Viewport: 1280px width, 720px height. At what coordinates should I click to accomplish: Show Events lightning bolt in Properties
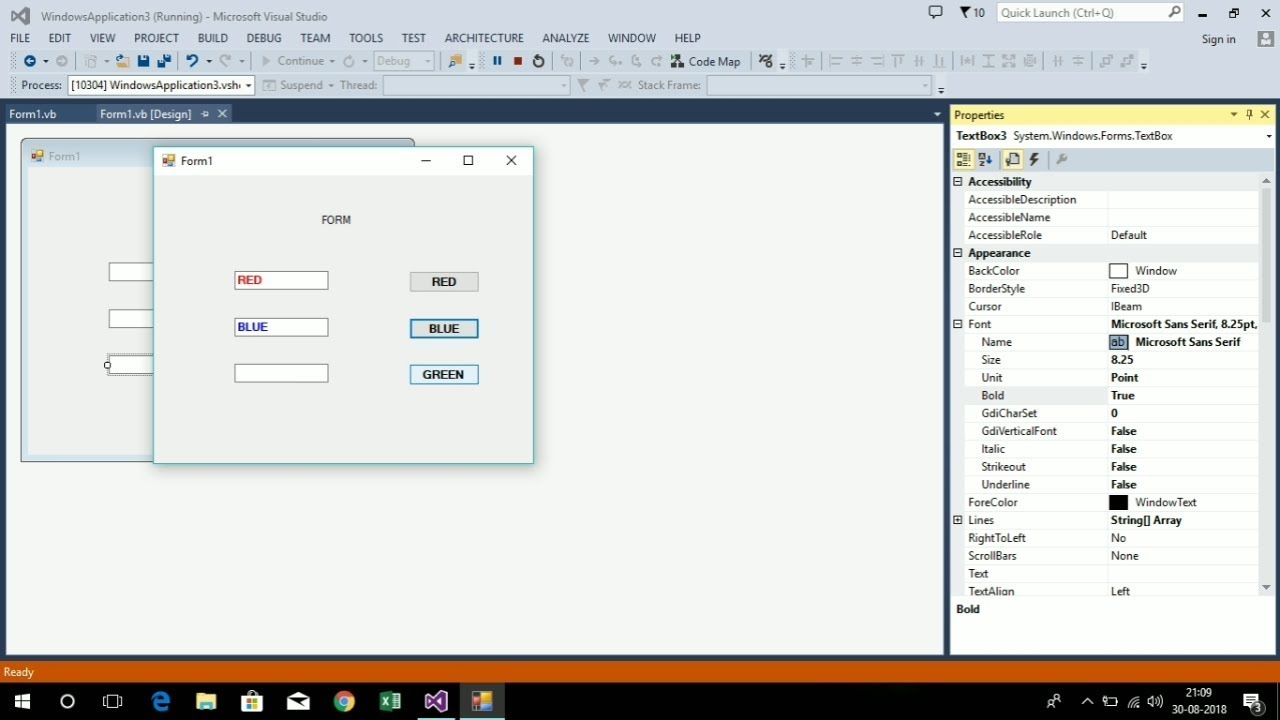click(x=1034, y=159)
